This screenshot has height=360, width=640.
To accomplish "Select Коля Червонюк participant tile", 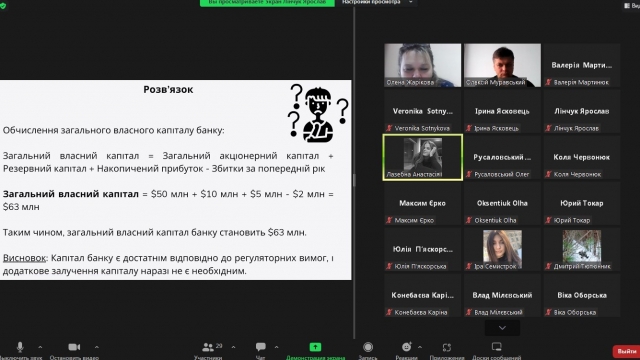I will coord(582,157).
